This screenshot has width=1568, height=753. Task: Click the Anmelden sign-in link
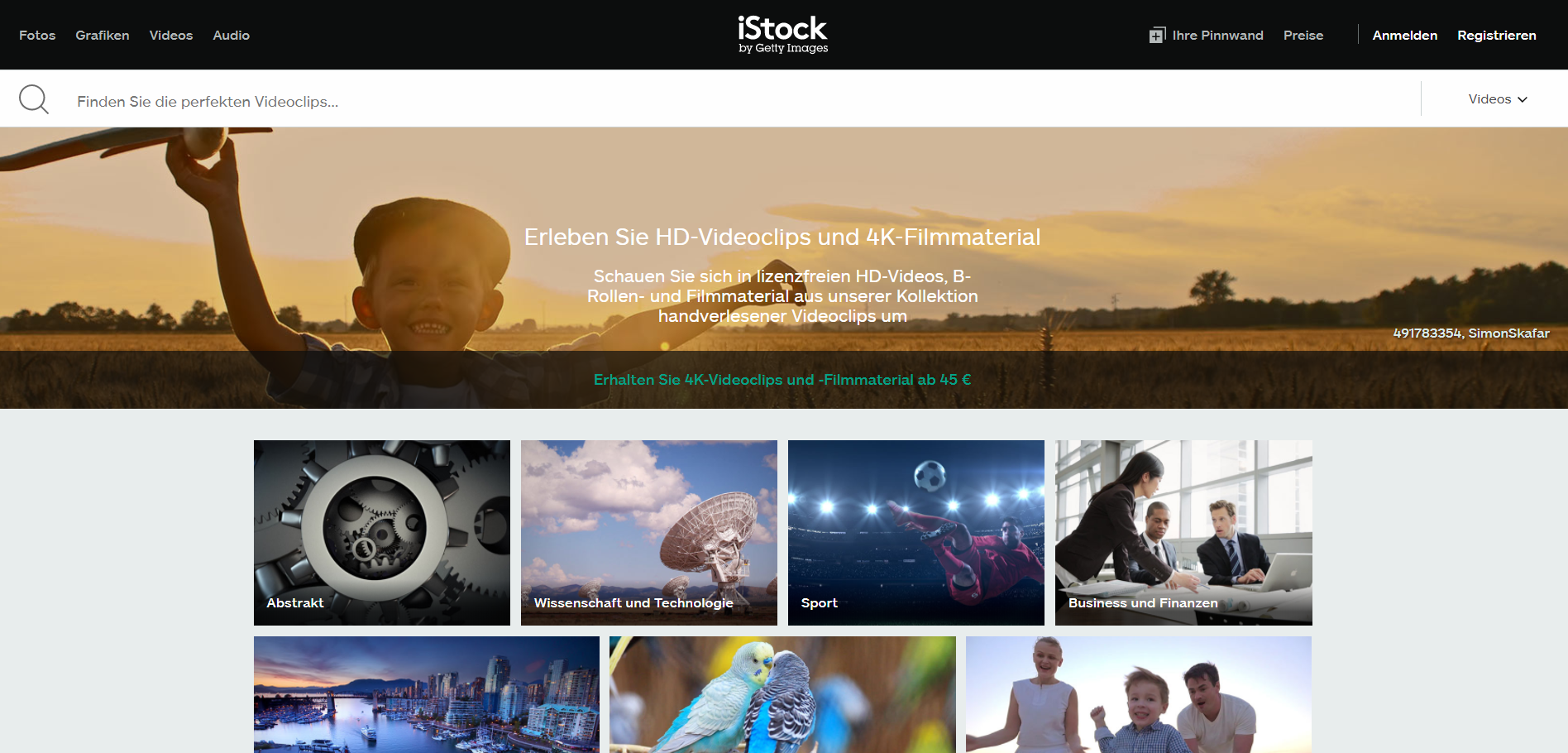(1405, 35)
